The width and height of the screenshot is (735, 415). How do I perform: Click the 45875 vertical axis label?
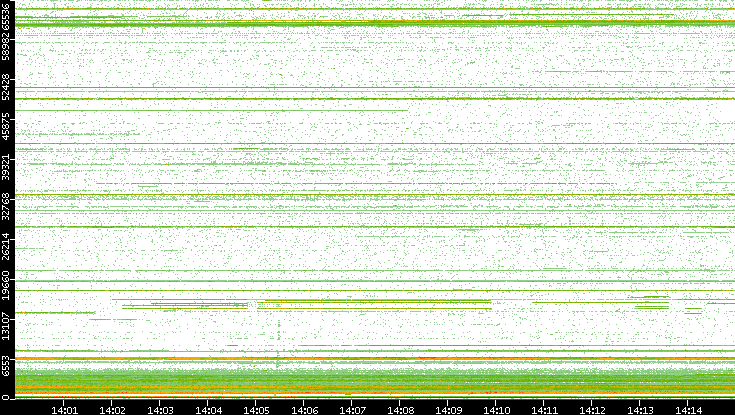click(x=7, y=129)
